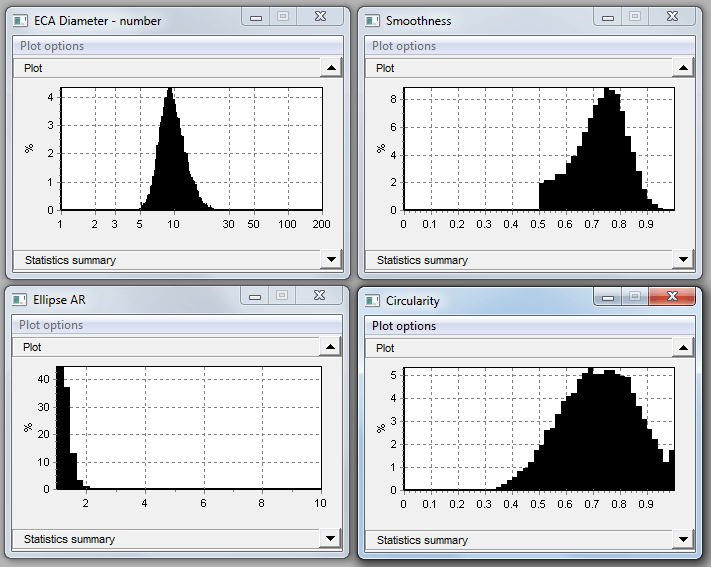This screenshot has width=711, height=567.
Task: Click the Ellipse AR window title icon
Action: point(20,299)
